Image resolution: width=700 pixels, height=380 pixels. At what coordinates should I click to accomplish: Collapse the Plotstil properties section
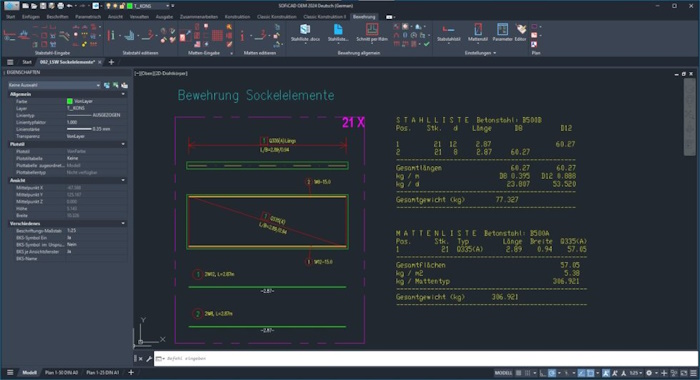[123, 144]
